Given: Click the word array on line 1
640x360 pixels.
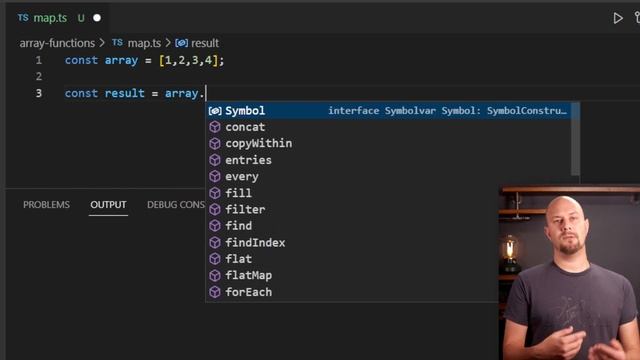Looking at the screenshot, I should [121, 60].
